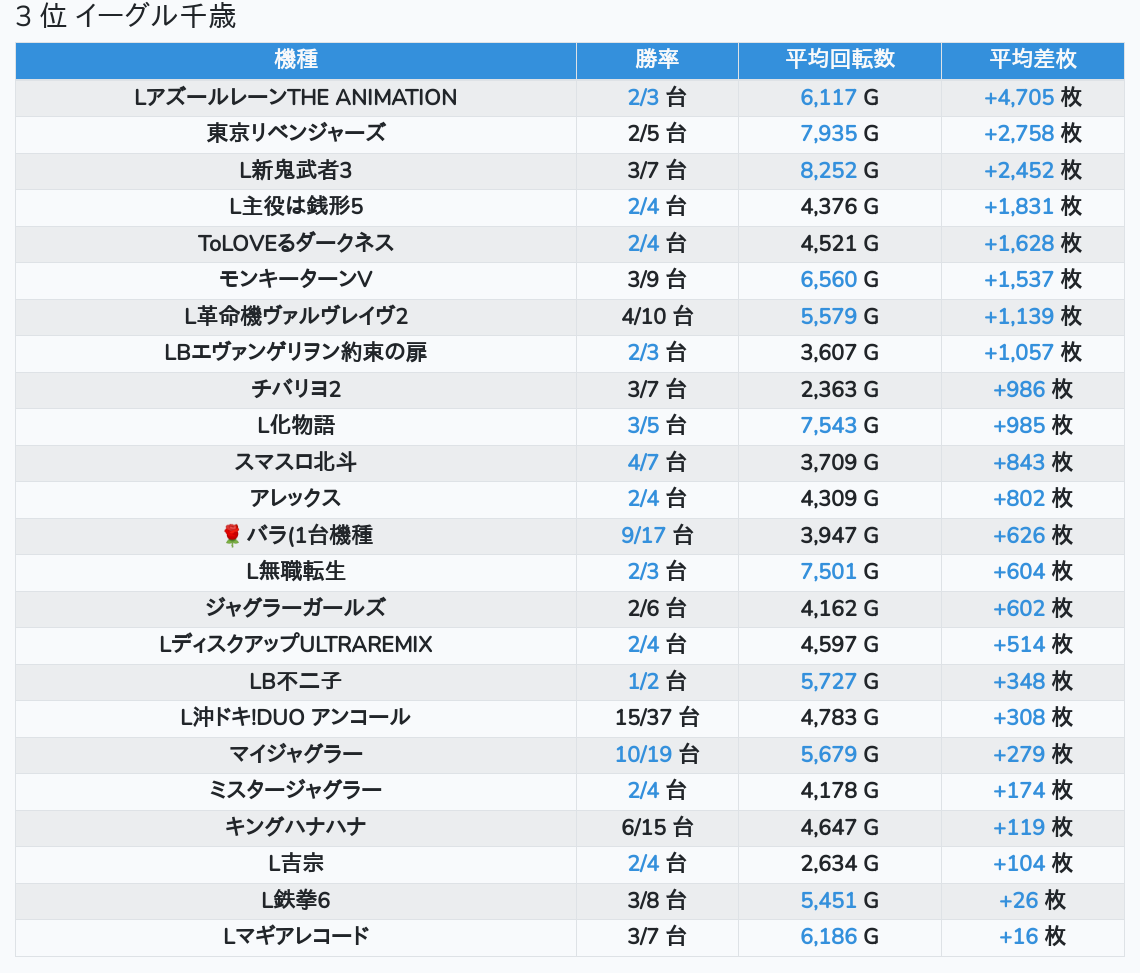Click the 機種 column header
This screenshot has width=1140, height=973.
pos(296,60)
